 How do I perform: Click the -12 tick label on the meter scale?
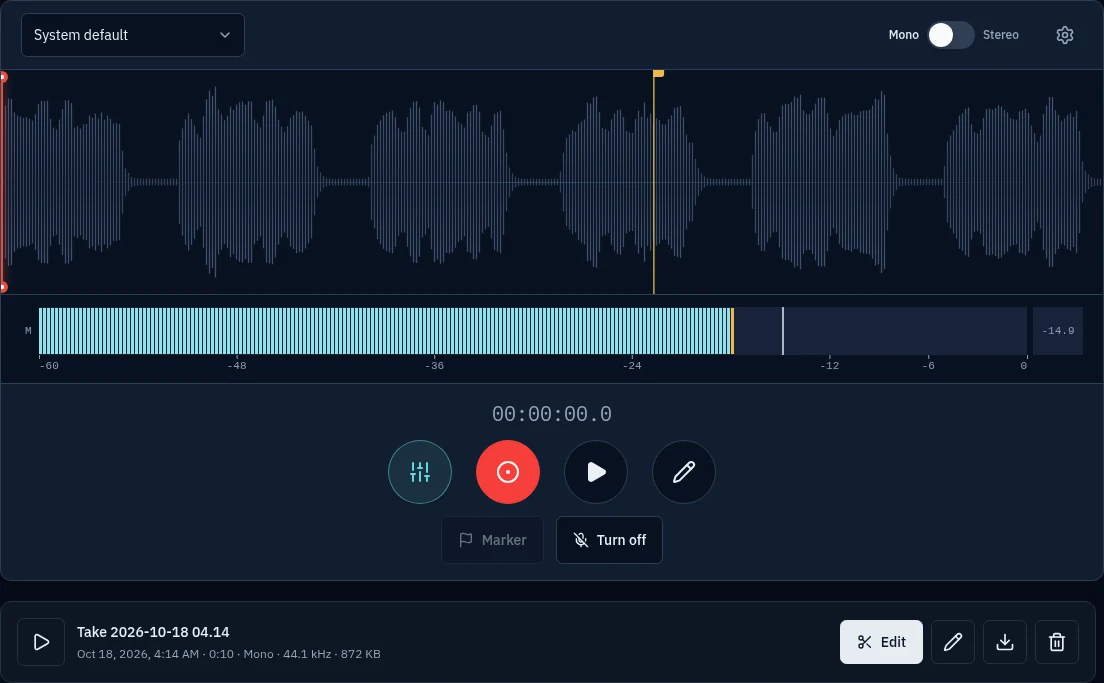829,365
